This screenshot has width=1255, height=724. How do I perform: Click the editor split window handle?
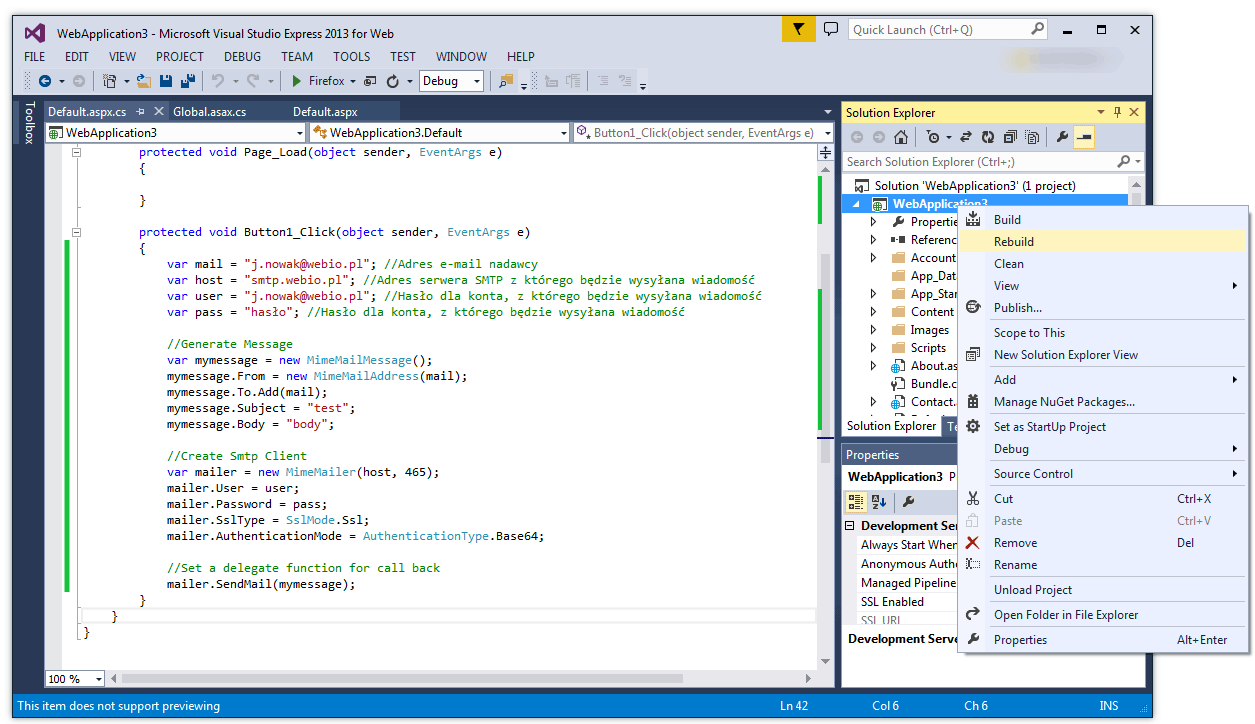(x=825, y=152)
